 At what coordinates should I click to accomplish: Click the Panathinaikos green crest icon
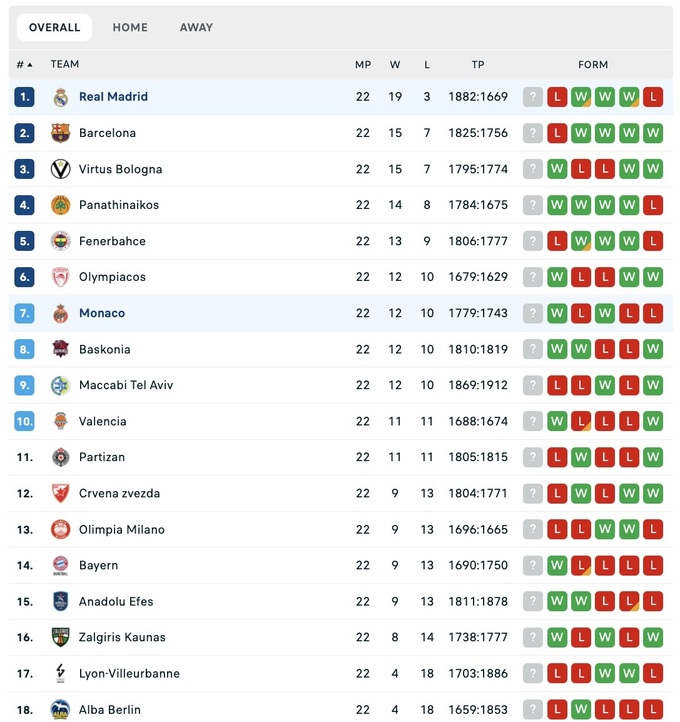pos(61,205)
